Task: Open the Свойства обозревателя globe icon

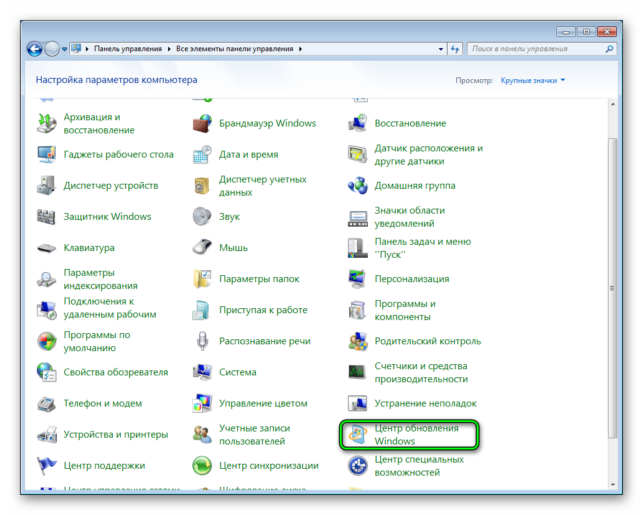Action: [46, 372]
